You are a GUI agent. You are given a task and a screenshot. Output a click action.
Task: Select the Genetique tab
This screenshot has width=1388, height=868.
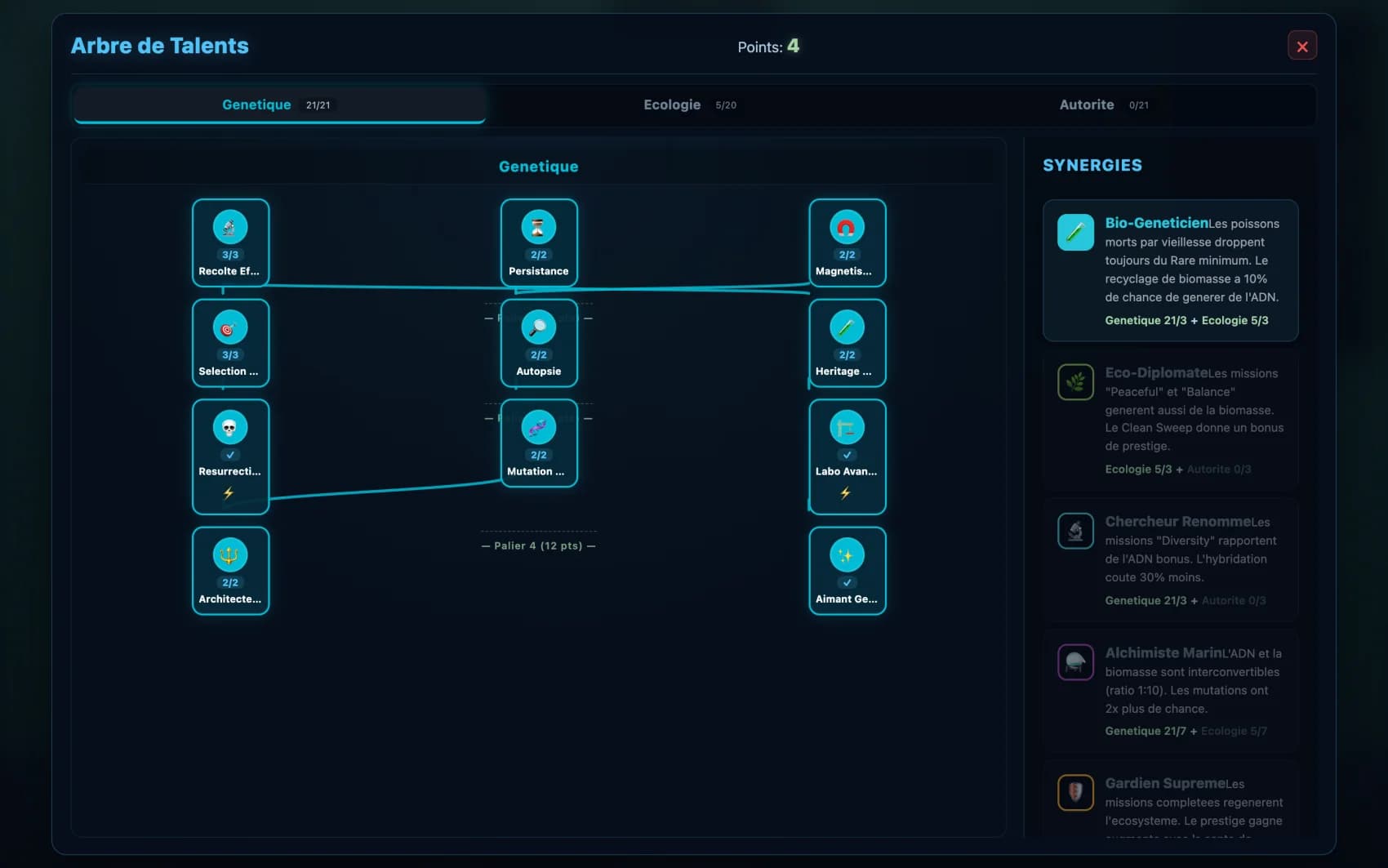[279, 105]
